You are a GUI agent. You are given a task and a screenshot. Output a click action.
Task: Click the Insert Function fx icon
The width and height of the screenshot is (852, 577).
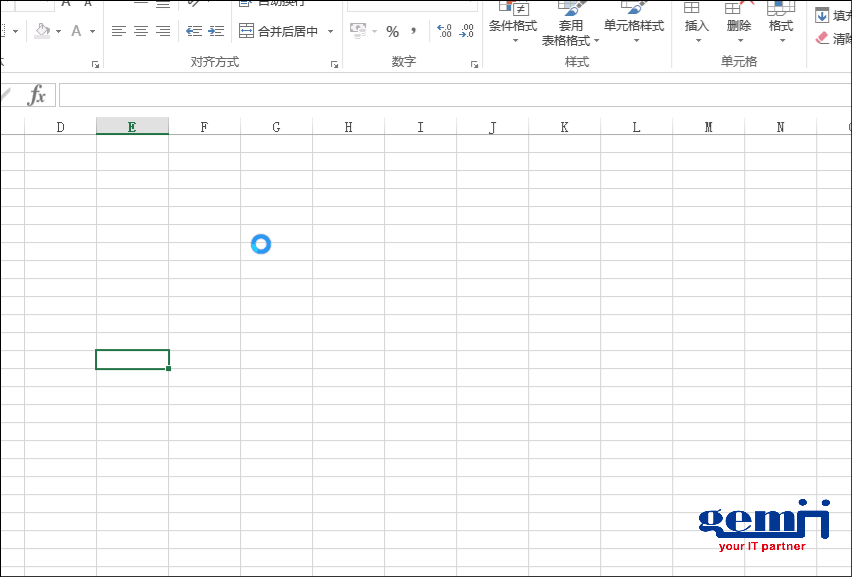point(37,95)
